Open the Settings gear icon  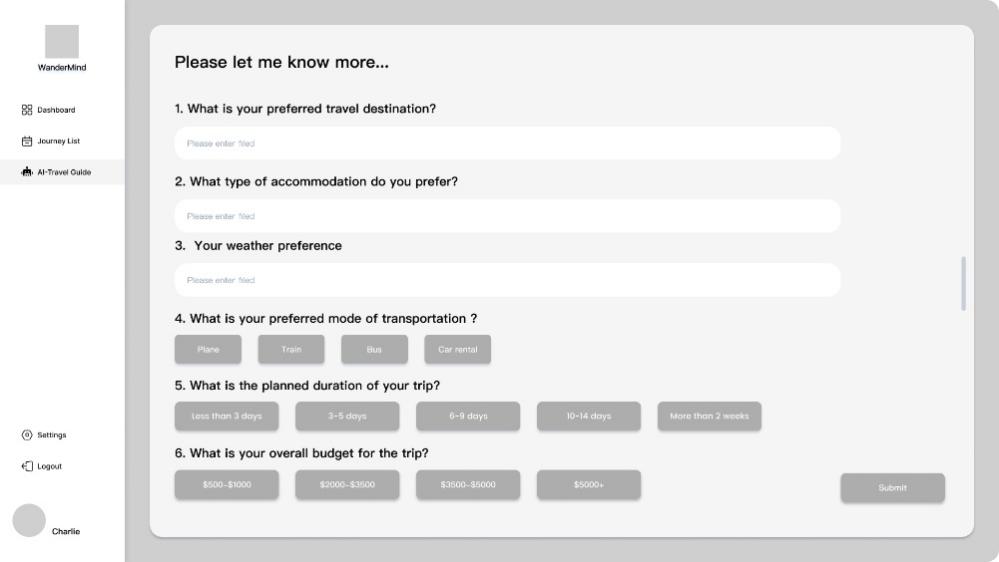27,435
